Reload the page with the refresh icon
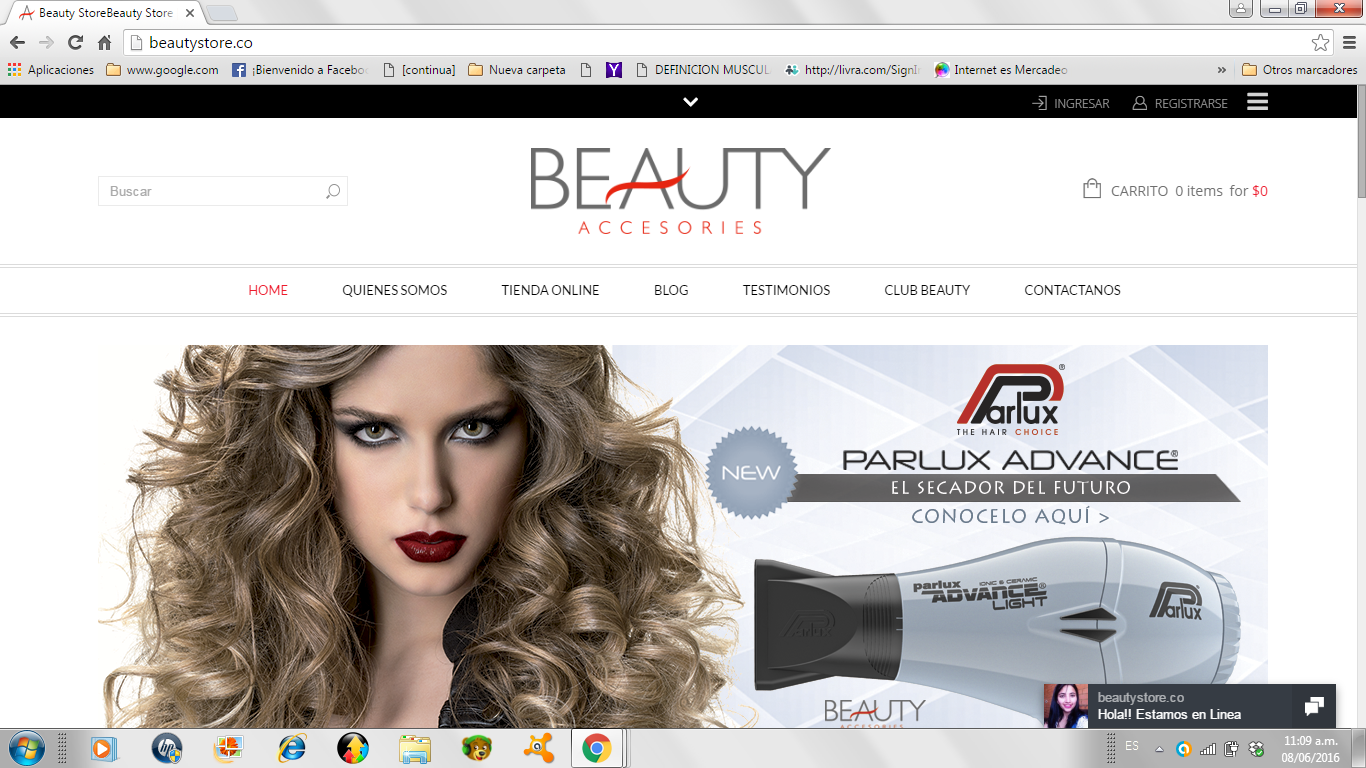Screen dimensions: 1366x768 pyautogui.click(x=75, y=43)
